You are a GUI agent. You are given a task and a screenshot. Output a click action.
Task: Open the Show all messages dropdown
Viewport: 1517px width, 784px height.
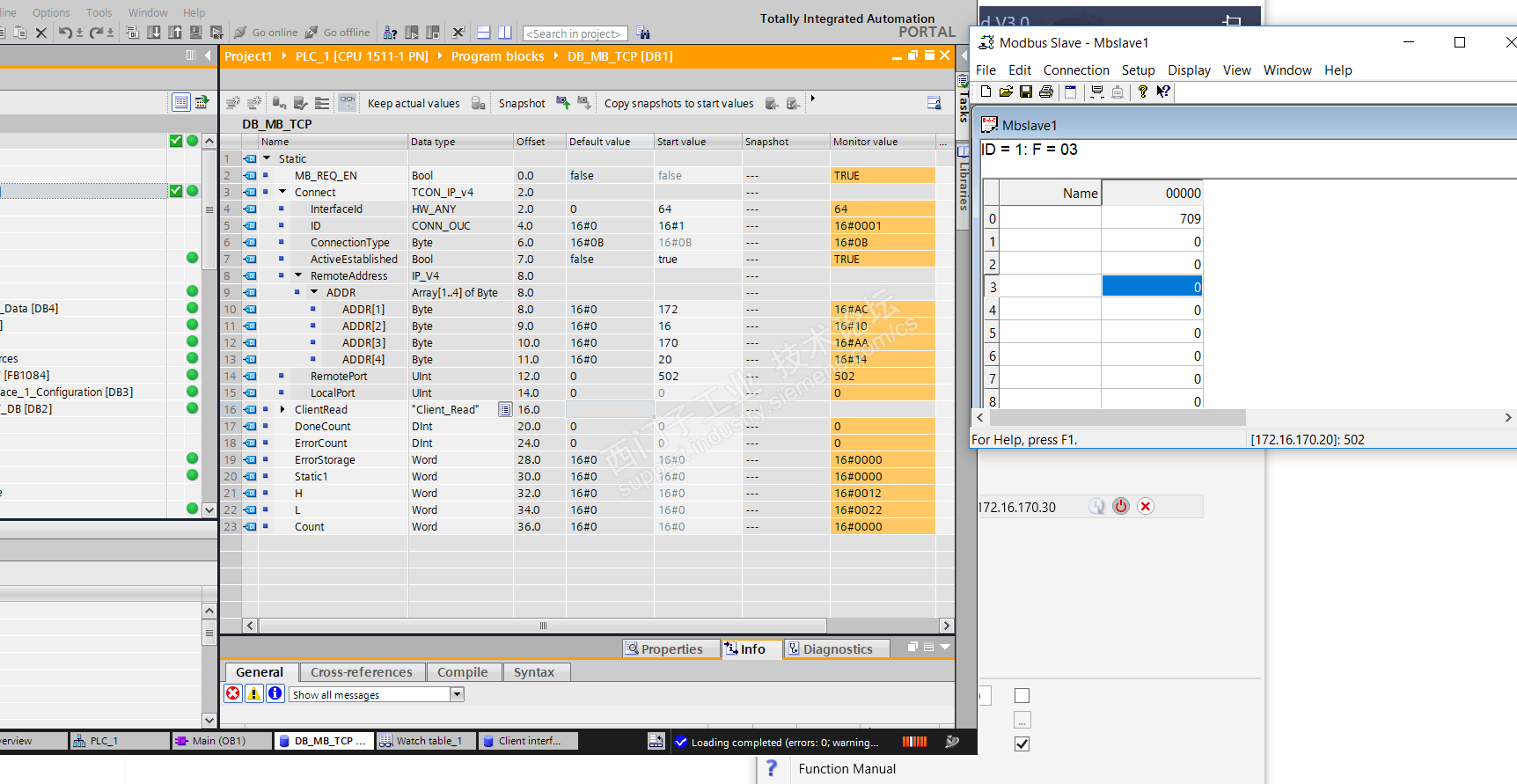[457, 694]
